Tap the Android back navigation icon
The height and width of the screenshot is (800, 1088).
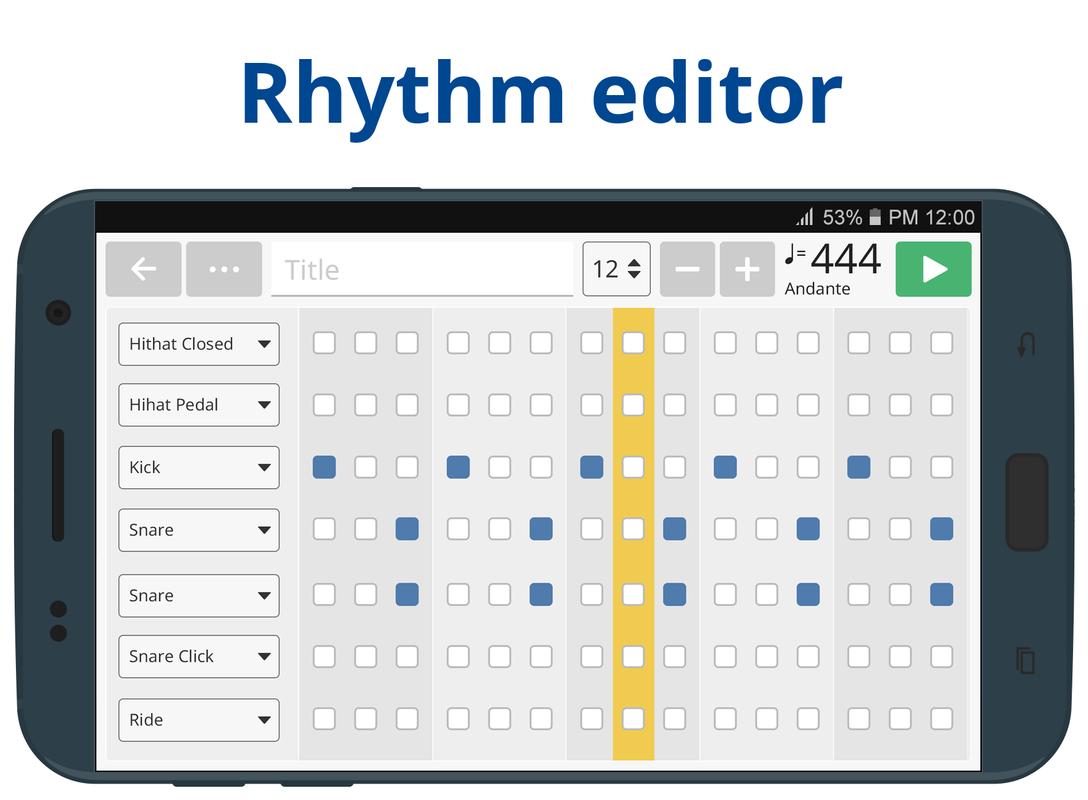(1026, 344)
